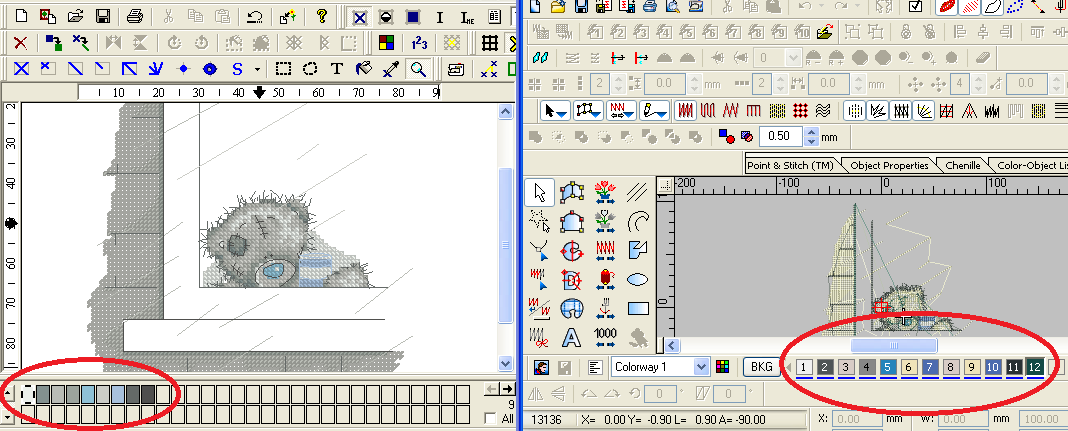Open a file with the folder icon in left window
The height and width of the screenshot is (431, 1068).
(75, 16)
